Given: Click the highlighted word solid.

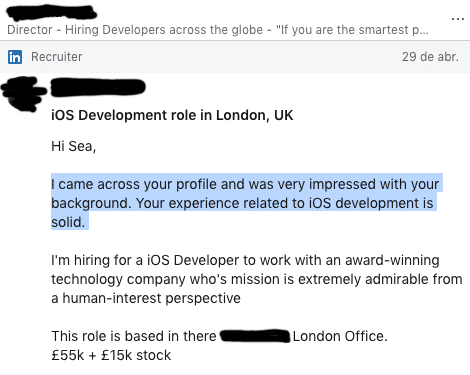Looking at the screenshot, I should point(68,222).
